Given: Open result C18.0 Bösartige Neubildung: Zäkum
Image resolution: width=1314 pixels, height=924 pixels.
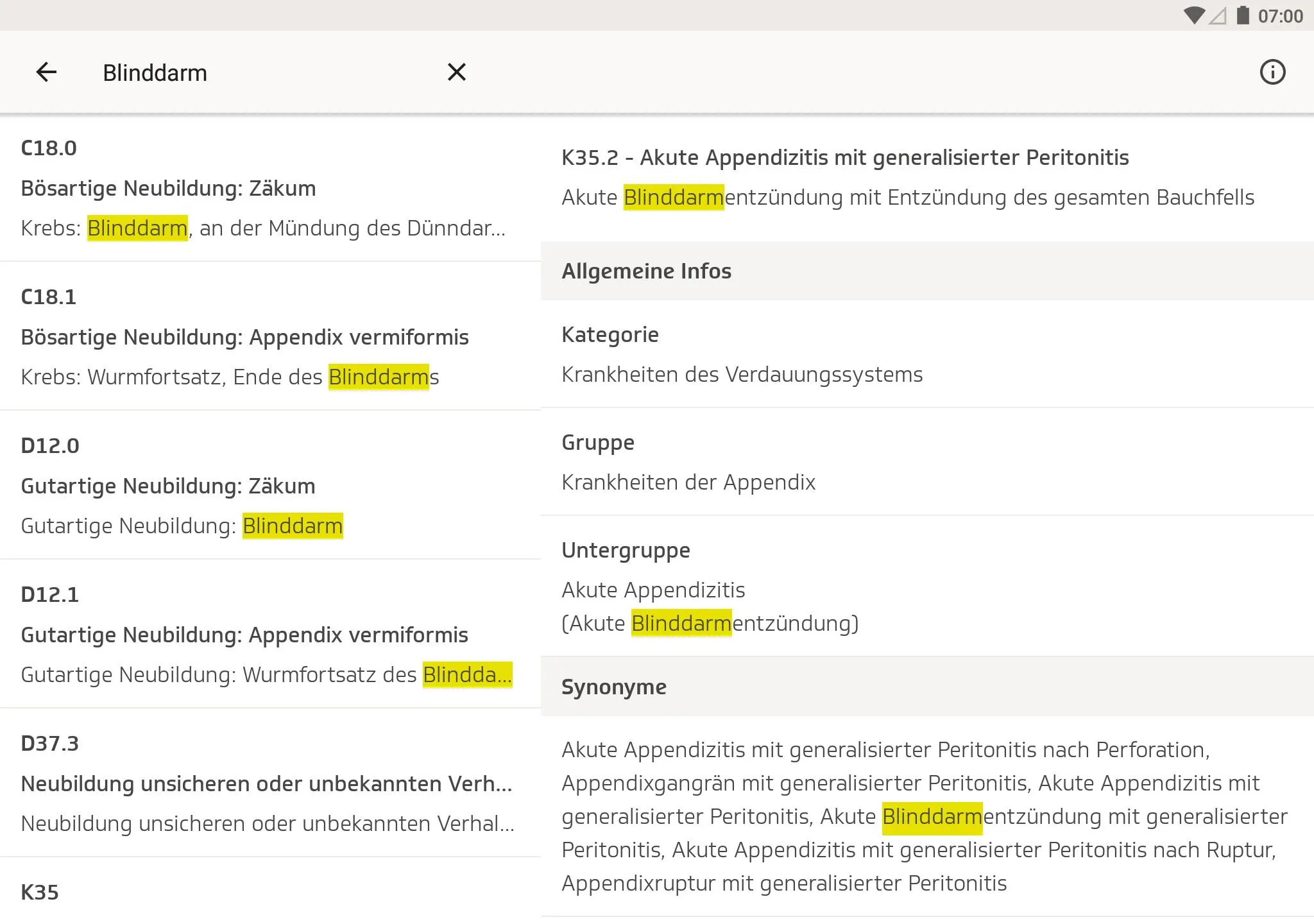Looking at the screenshot, I should coord(270,188).
